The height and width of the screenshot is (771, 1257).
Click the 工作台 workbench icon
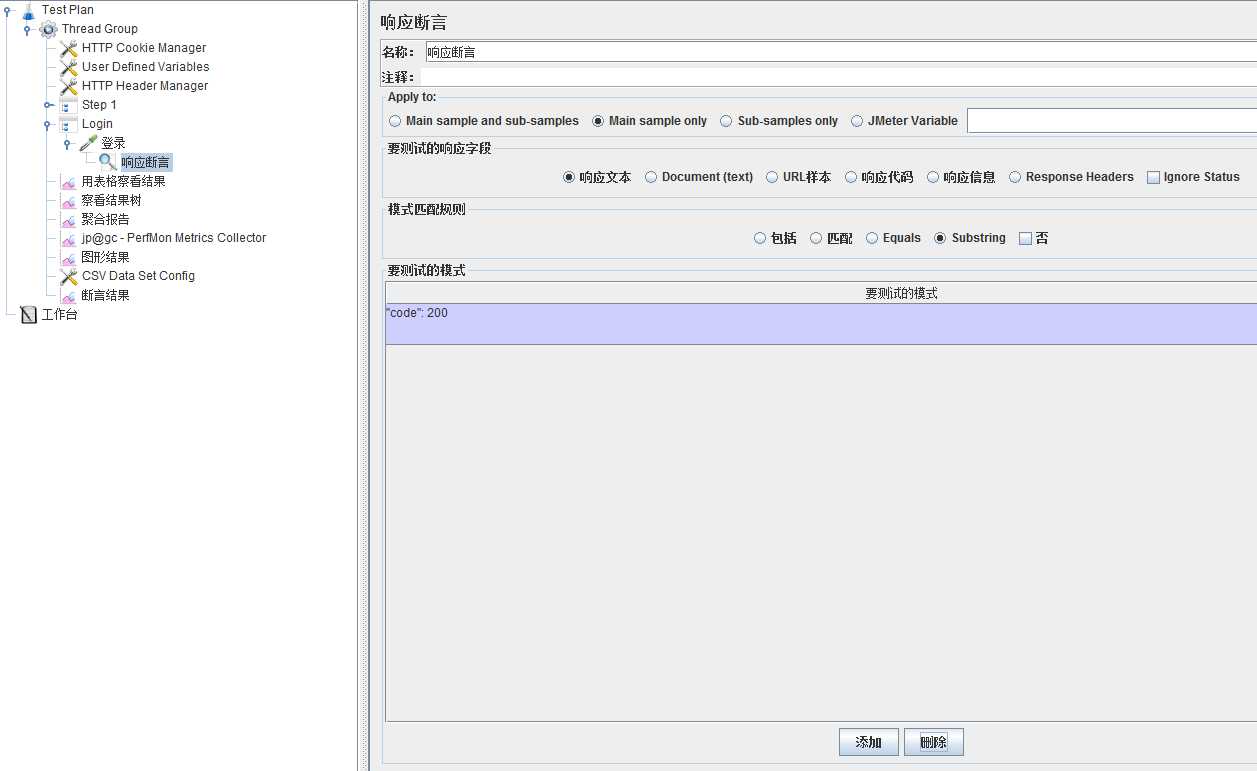28,315
